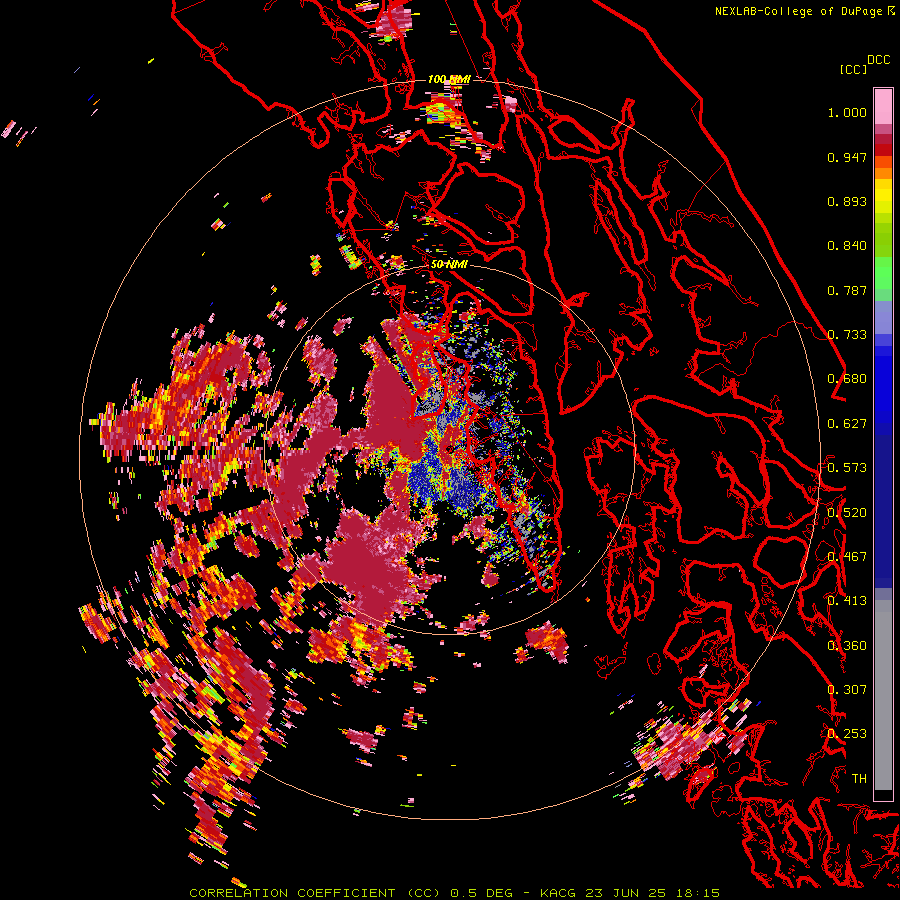Click the 100 NMI range ring label
Screen dimensions: 900x900
449,79
